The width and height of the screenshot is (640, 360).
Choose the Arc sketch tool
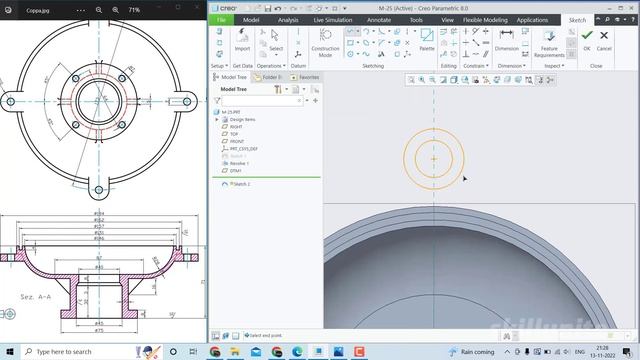pos(366,31)
